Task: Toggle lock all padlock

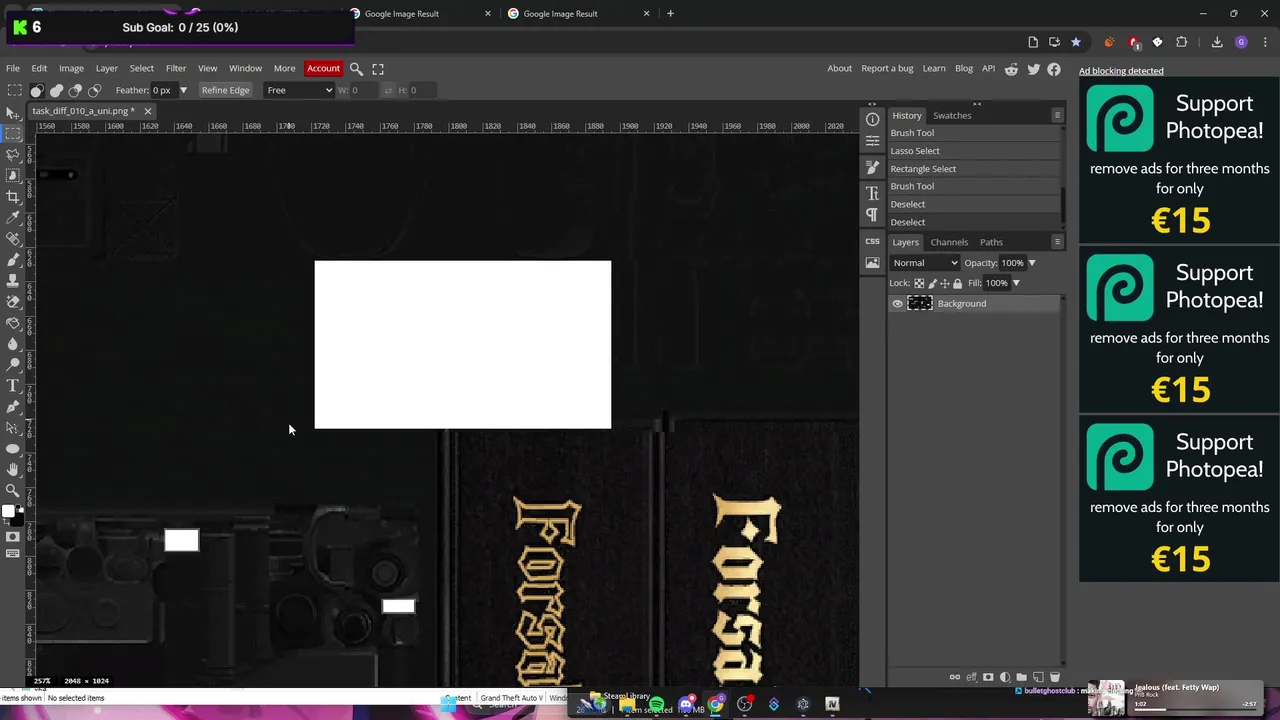Action: pyautogui.click(x=957, y=283)
